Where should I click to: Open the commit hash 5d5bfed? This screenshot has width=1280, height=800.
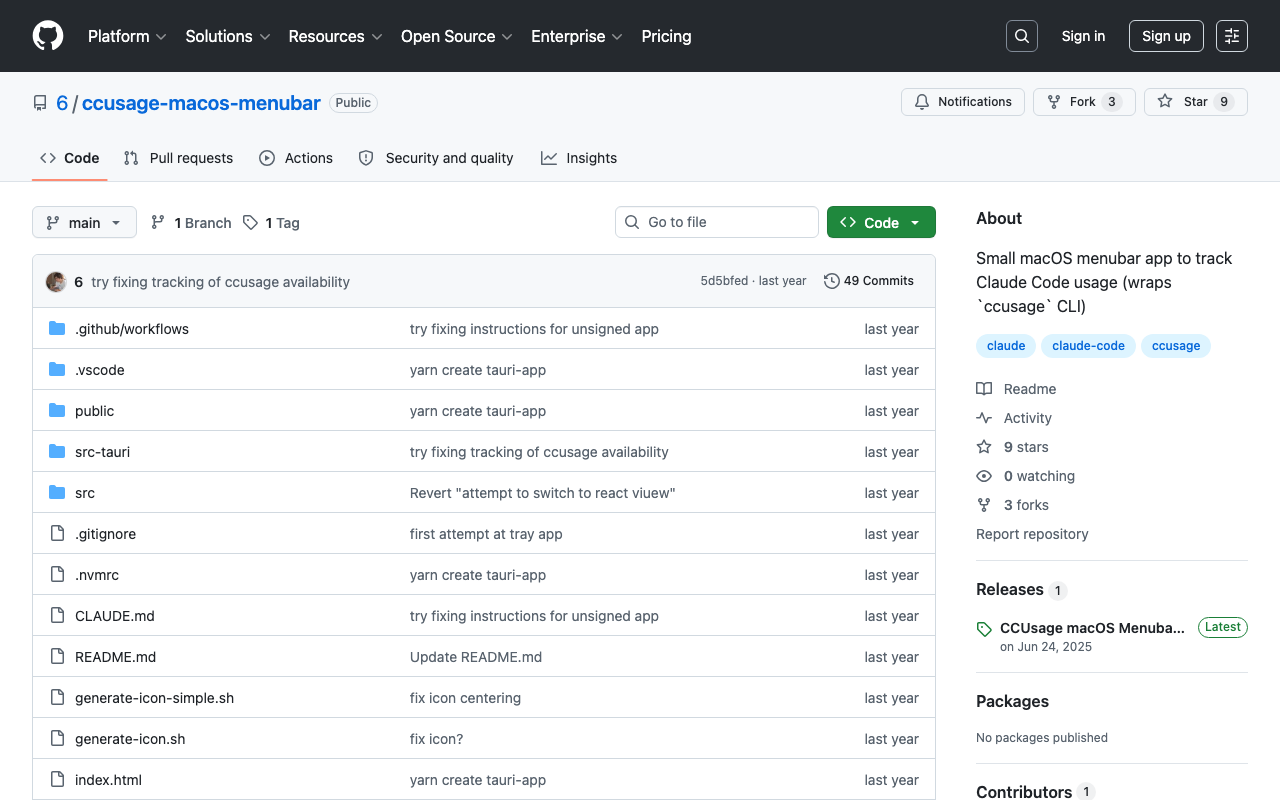(724, 281)
